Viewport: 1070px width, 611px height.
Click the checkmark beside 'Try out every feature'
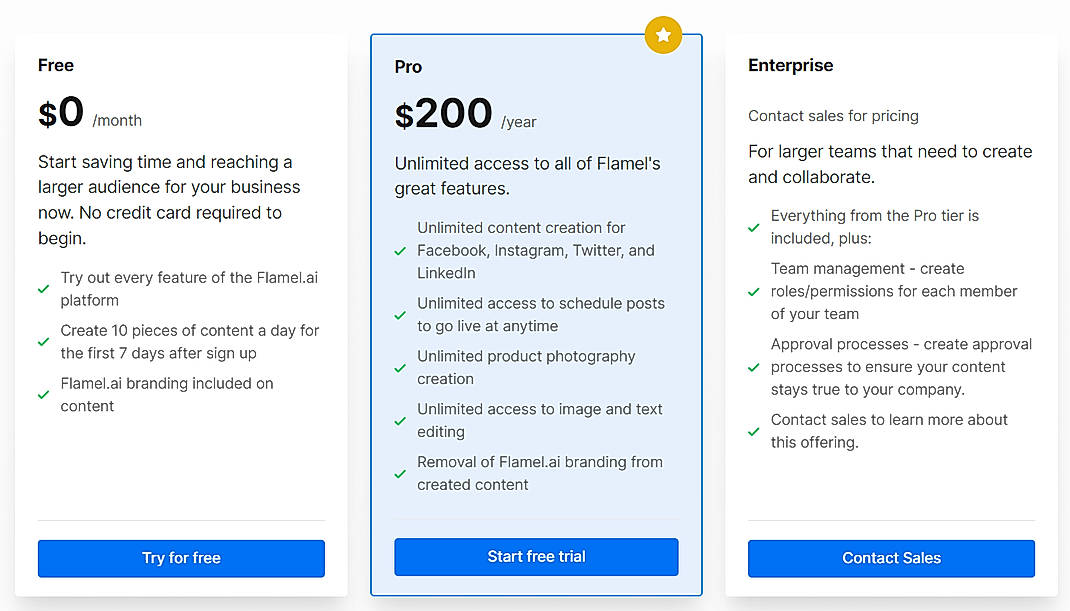(44, 290)
